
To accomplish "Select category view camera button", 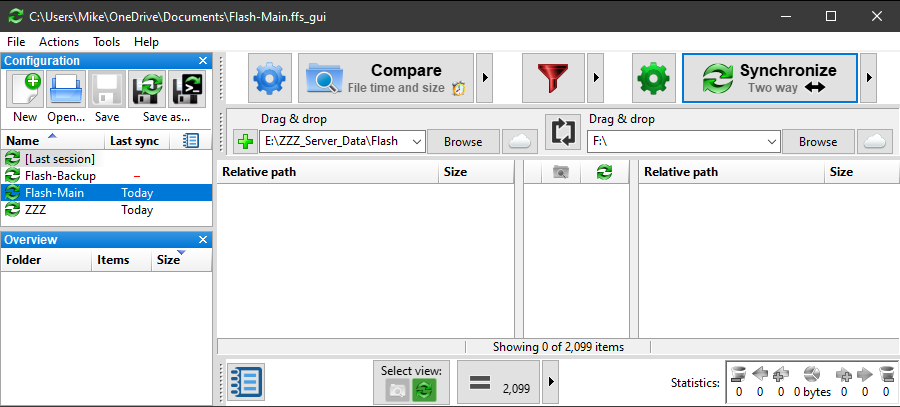I will tap(397, 390).
